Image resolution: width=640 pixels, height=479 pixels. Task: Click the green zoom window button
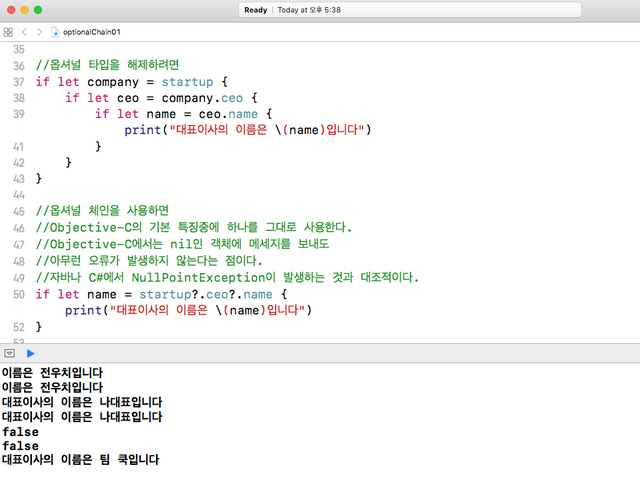[38, 10]
